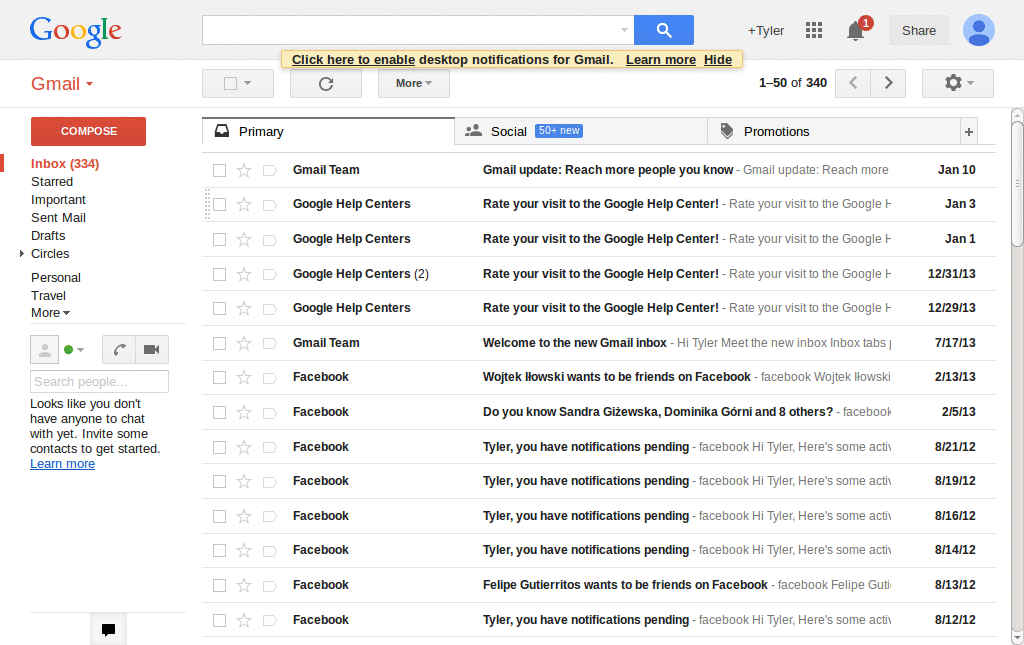The width and height of the screenshot is (1024, 645).
Task: Expand the Circles label
Action: click(x=22, y=253)
